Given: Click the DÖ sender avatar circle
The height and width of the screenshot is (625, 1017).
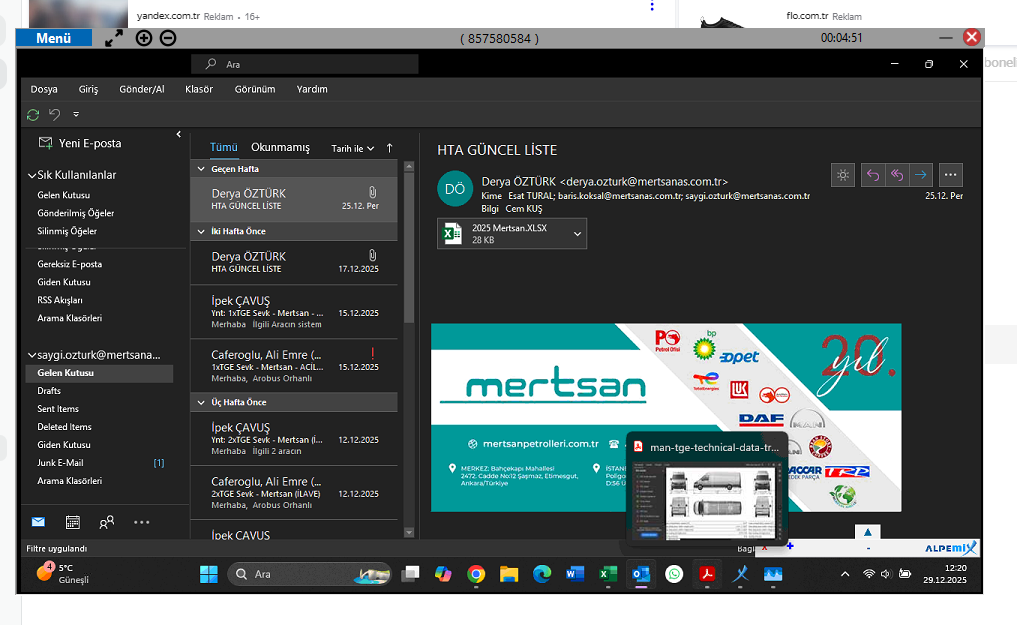Looking at the screenshot, I should coord(455,189).
